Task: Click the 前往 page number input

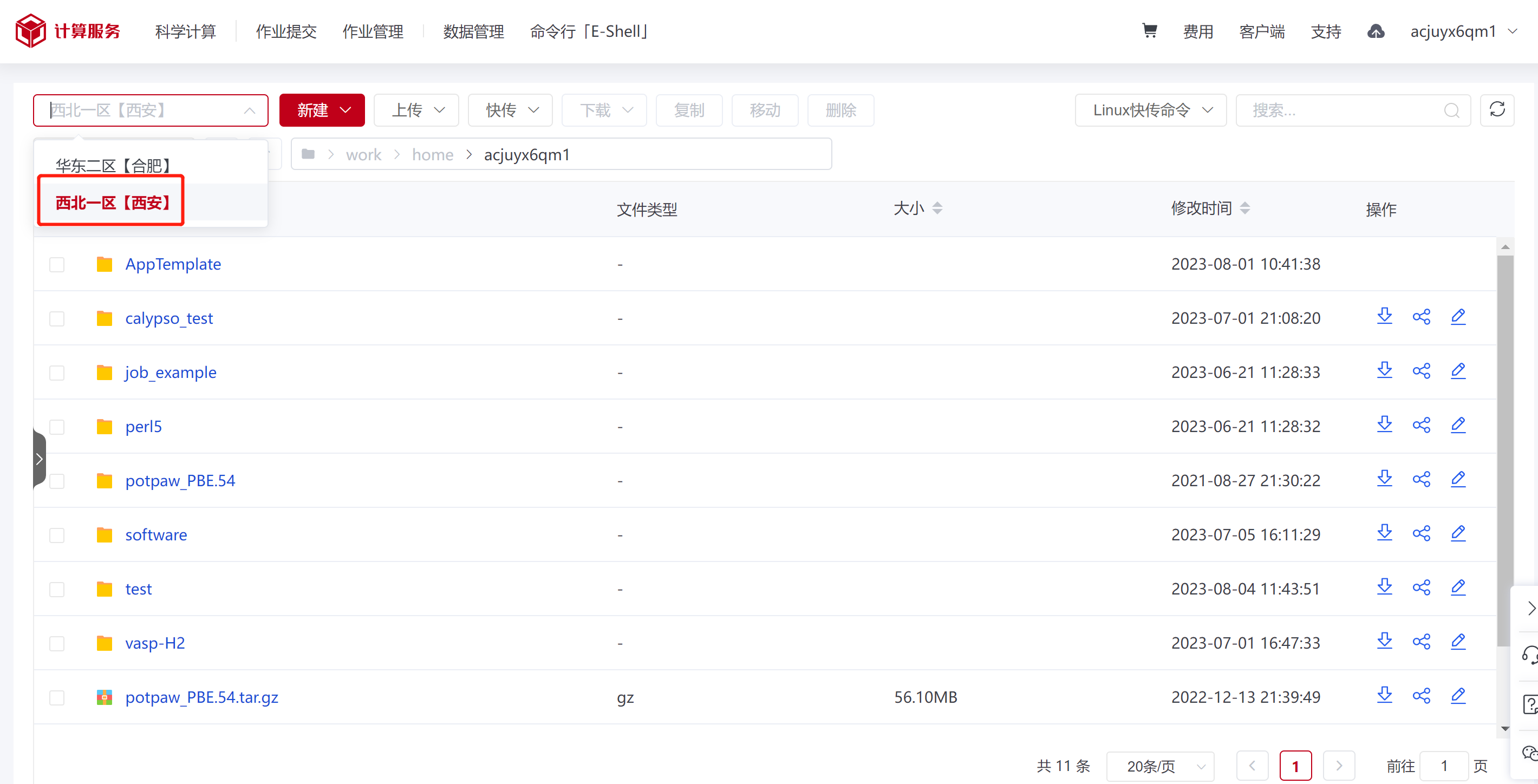Action: tap(1444, 766)
